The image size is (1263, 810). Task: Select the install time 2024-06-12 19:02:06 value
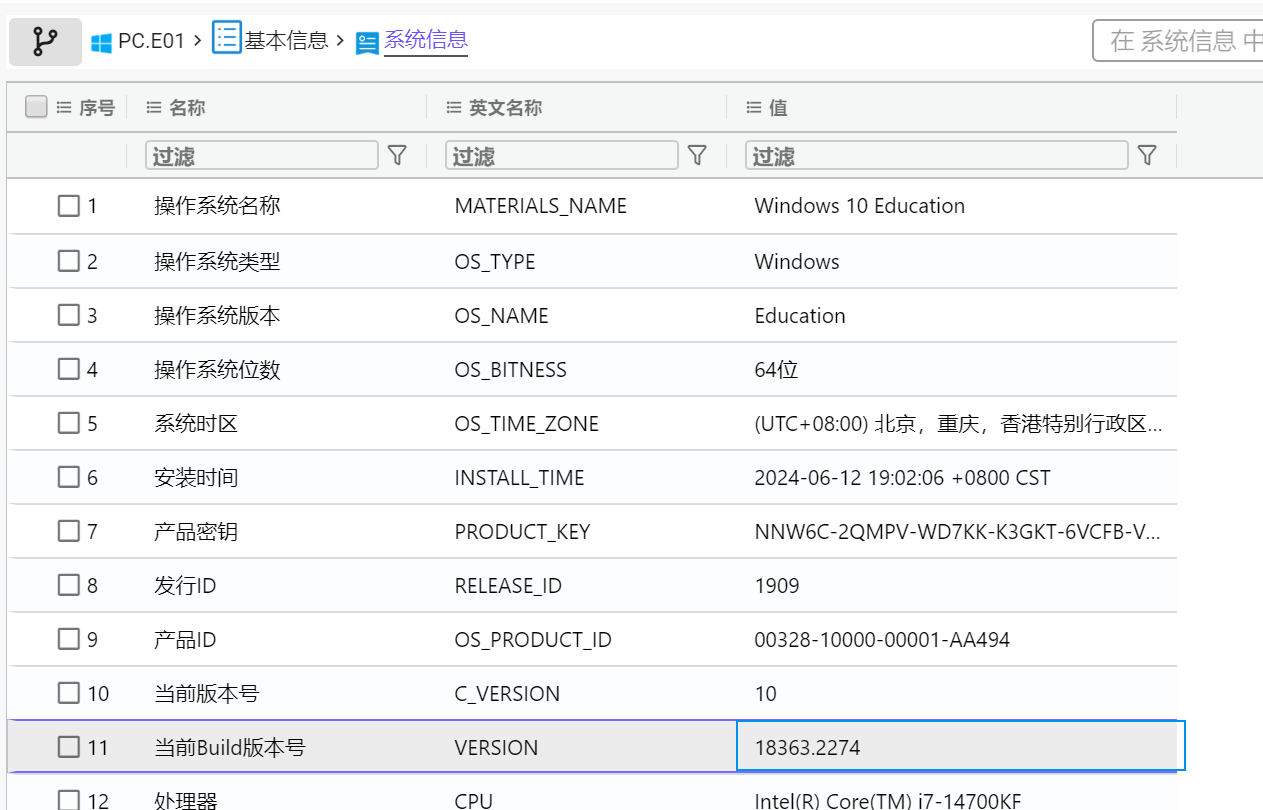pyautogui.click(x=902, y=478)
